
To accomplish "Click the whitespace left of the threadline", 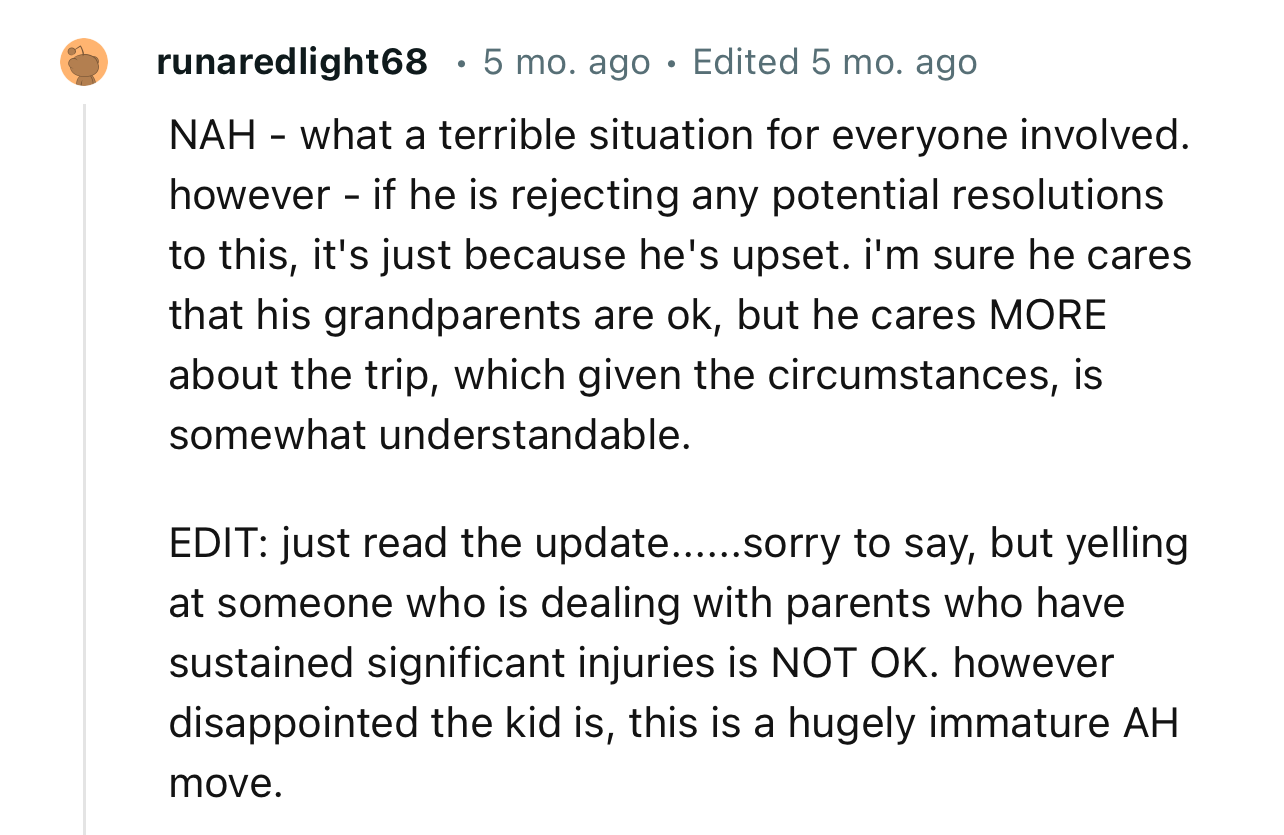I will [x=40, y=400].
